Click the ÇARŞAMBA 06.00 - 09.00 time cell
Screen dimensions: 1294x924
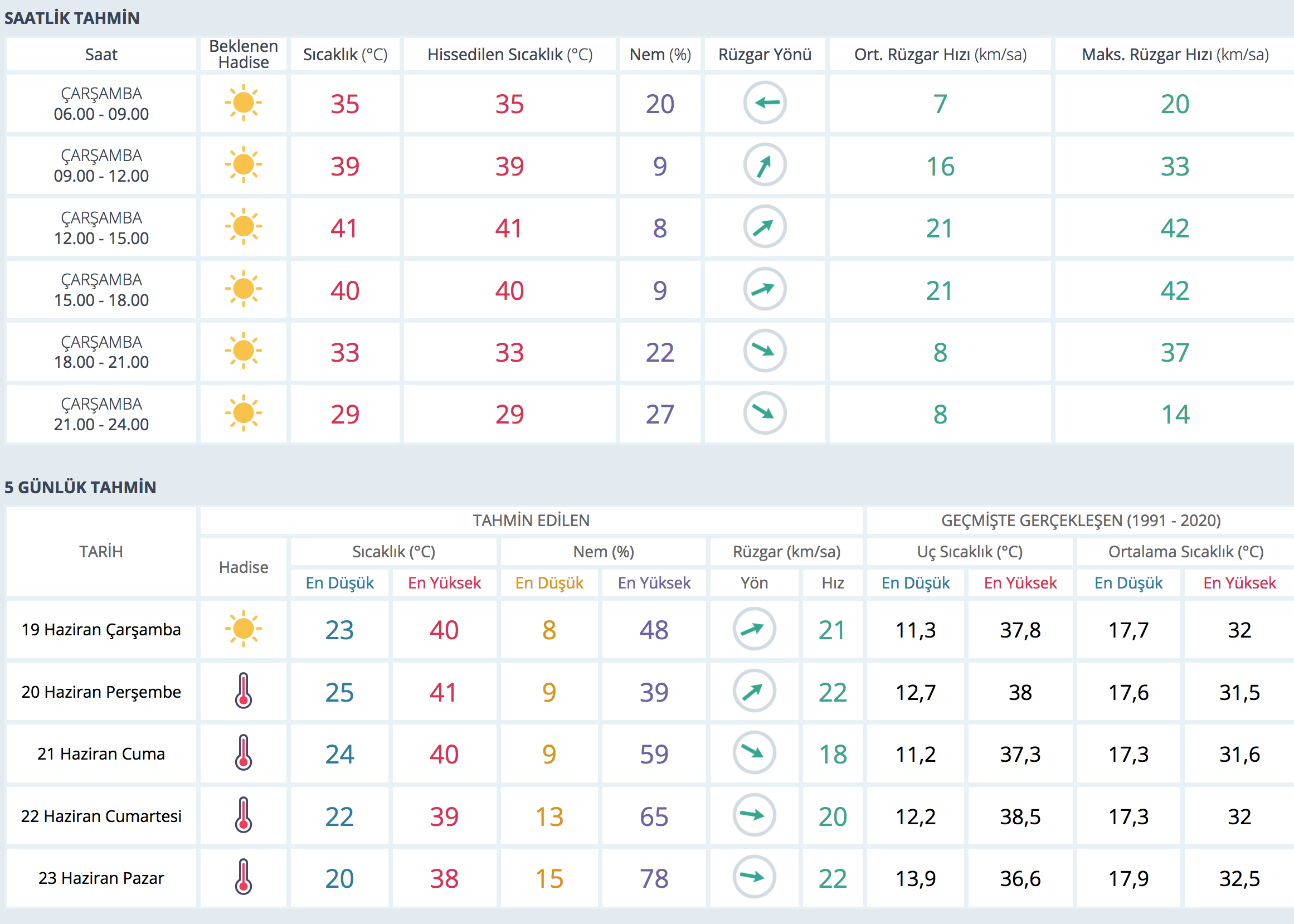pyautogui.click(x=101, y=104)
